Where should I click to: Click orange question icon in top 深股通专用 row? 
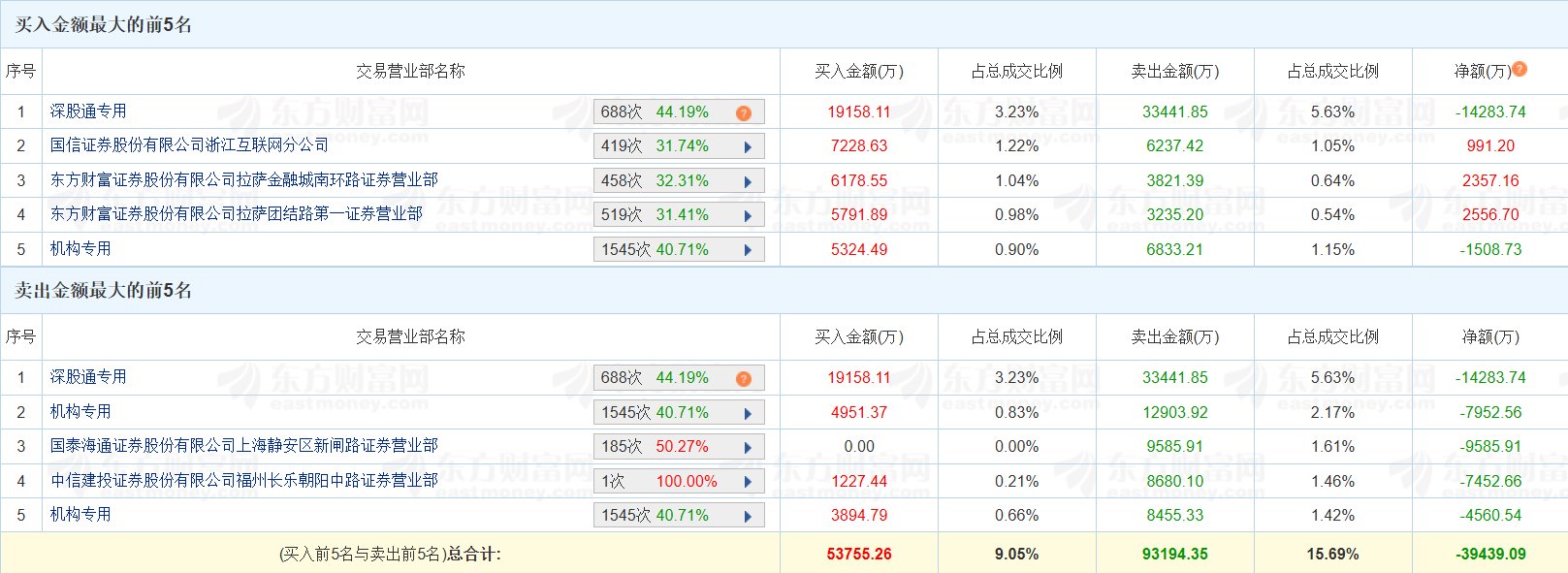(744, 113)
